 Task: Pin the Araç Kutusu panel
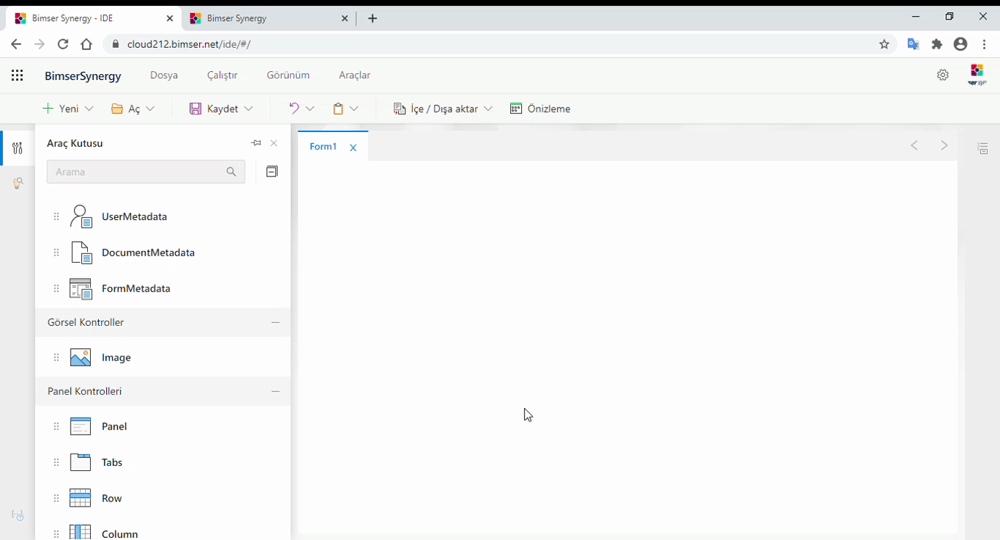point(256,143)
